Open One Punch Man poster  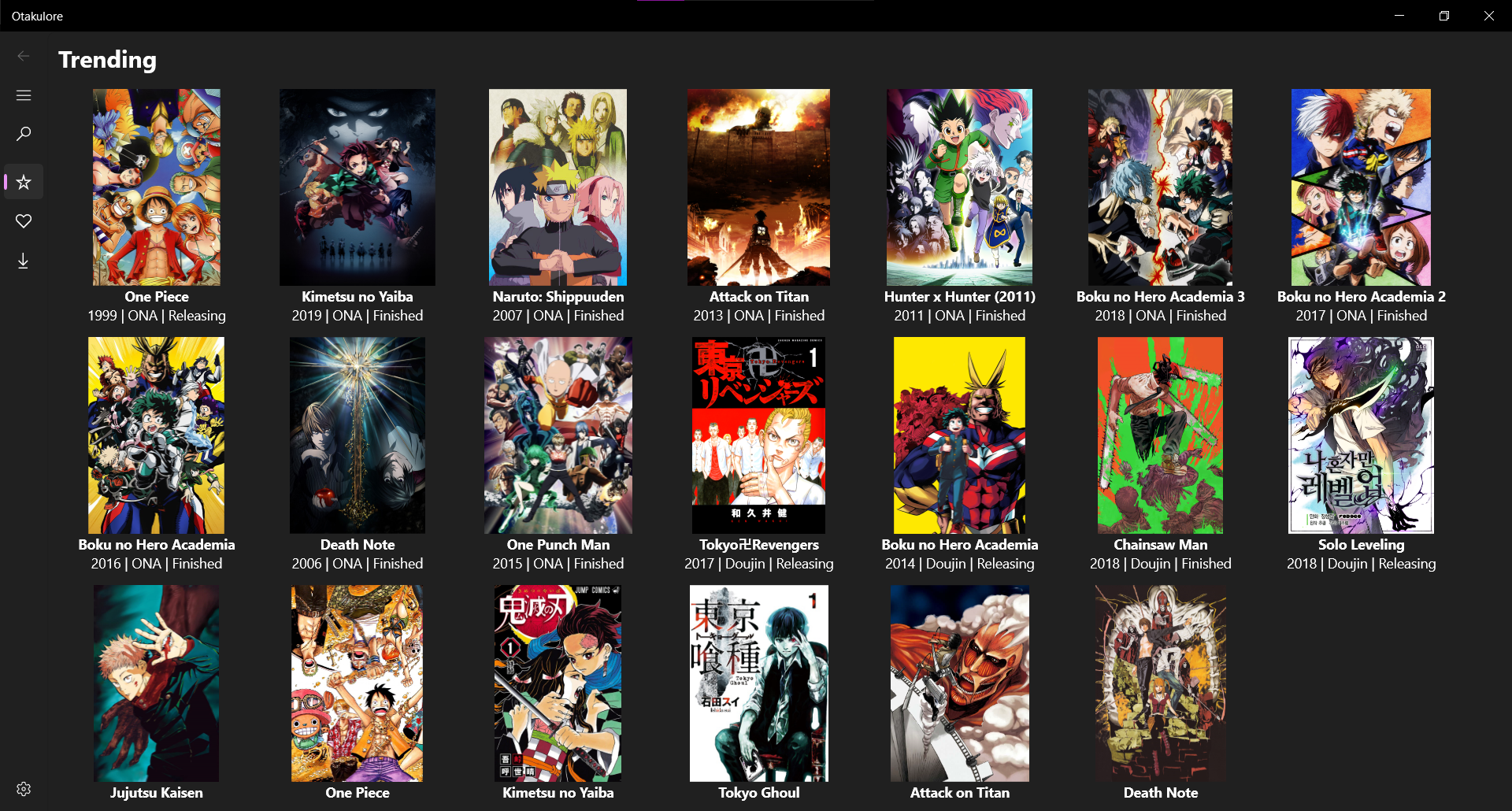[558, 435]
